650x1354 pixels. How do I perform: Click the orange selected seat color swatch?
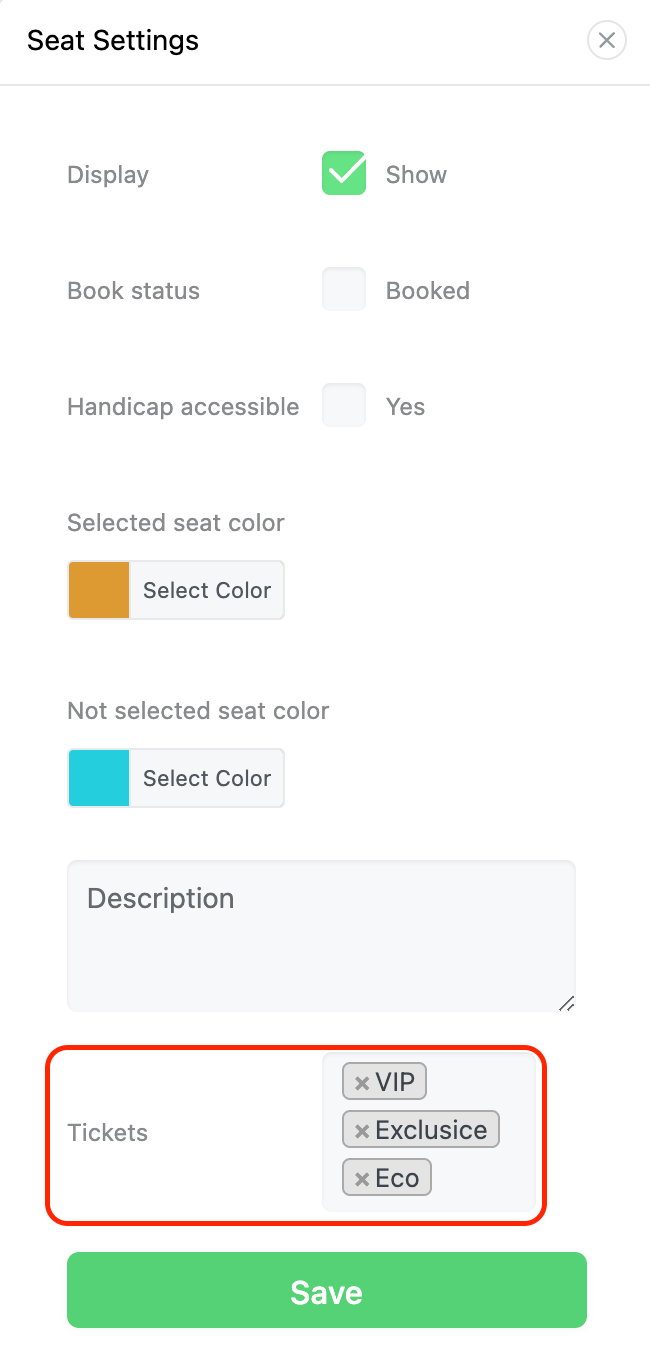99,590
